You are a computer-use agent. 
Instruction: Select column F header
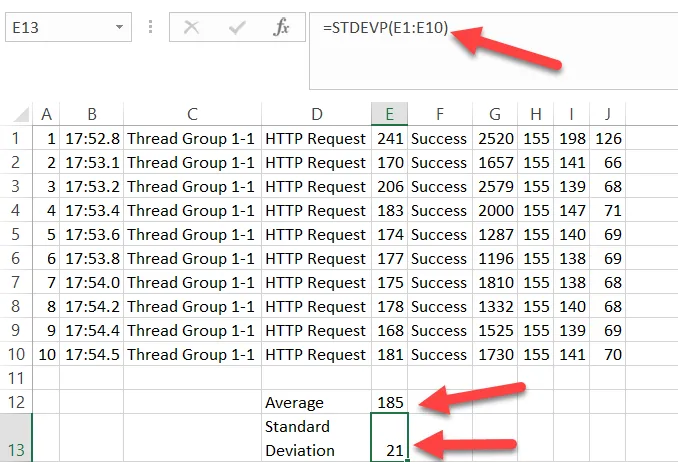click(x=440, y=114)
